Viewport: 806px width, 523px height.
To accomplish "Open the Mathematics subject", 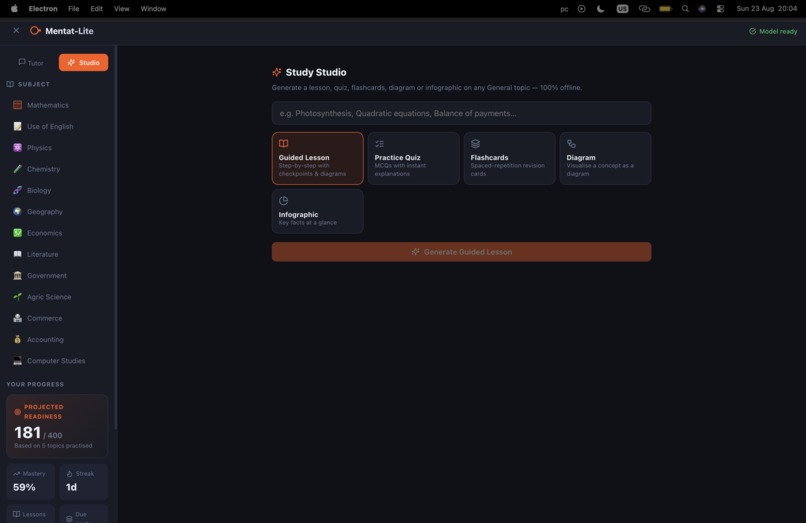I will (57, 105).
